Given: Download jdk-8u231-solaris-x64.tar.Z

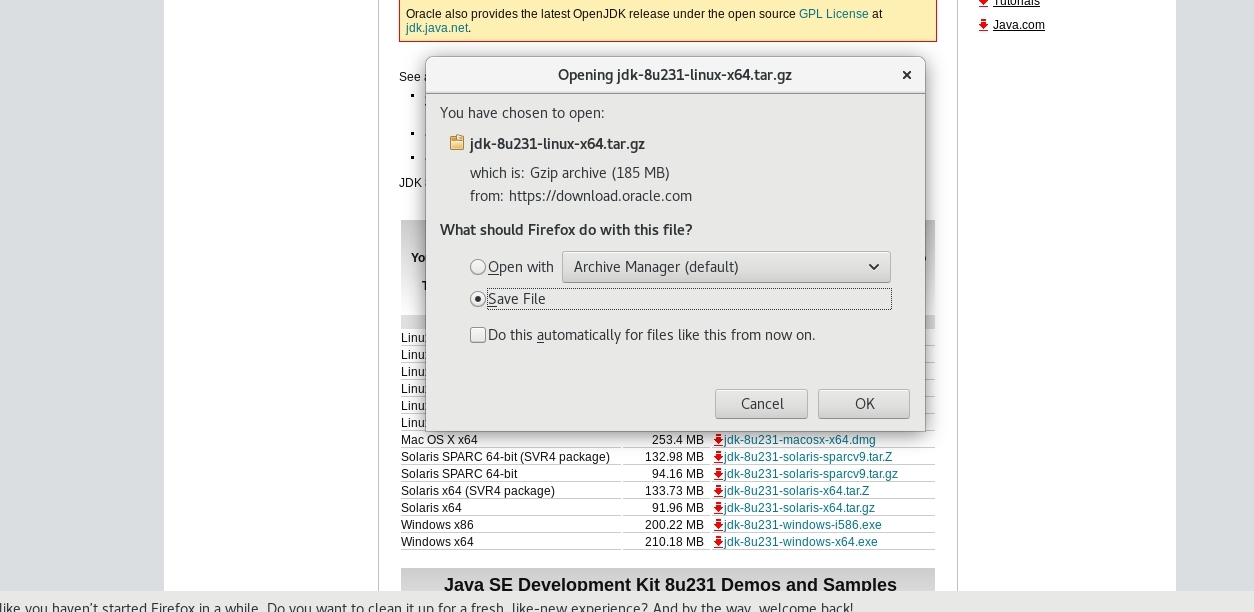Looking at the screenshot, I should point(797,491).
